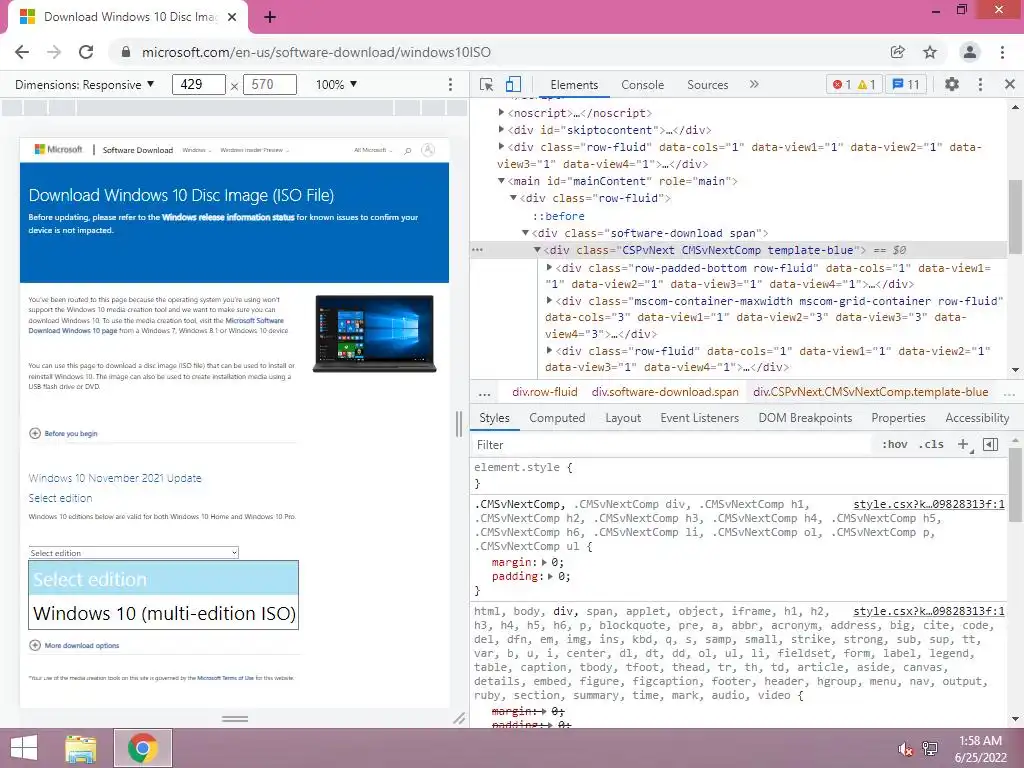The width and height of the screenshot is (1024, 768).
Task: Click the styles Filter input
Action: click(673, 444)
